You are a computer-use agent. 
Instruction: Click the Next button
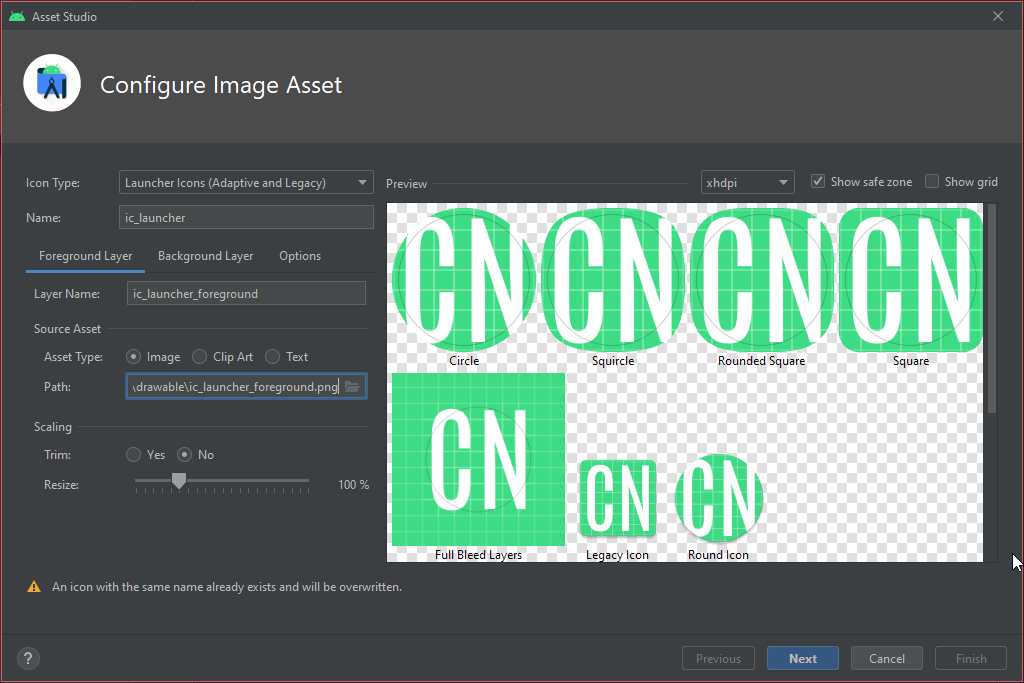pyautogui.click(x=803, y=658)
